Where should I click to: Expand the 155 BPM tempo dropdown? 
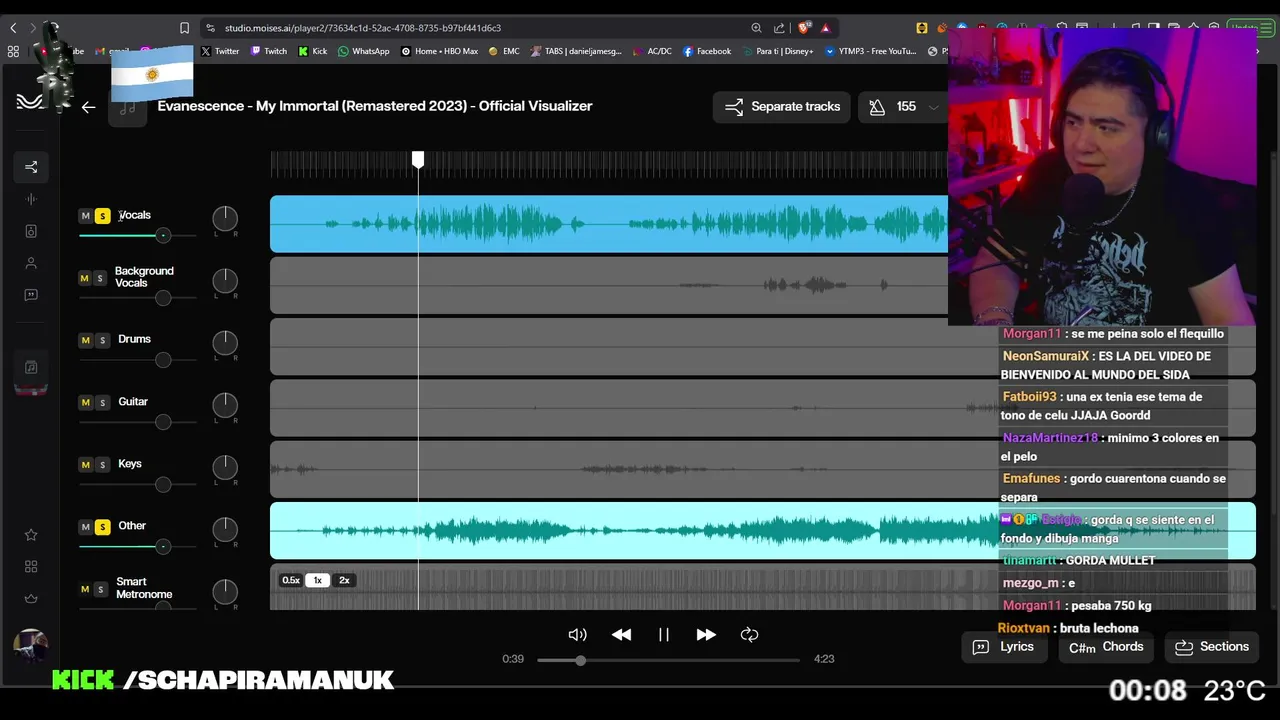click(x=933, y=107)
